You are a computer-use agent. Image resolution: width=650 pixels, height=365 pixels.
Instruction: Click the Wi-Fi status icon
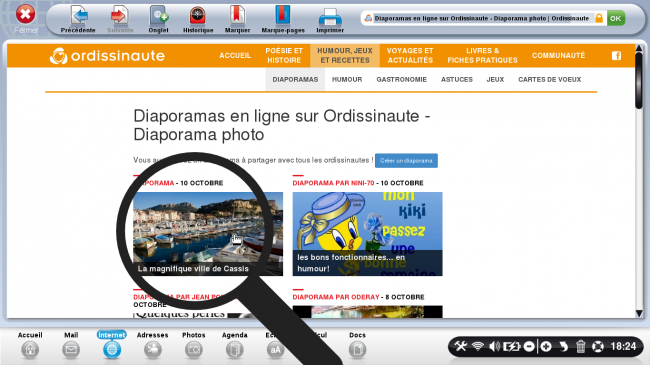point(478,346)
